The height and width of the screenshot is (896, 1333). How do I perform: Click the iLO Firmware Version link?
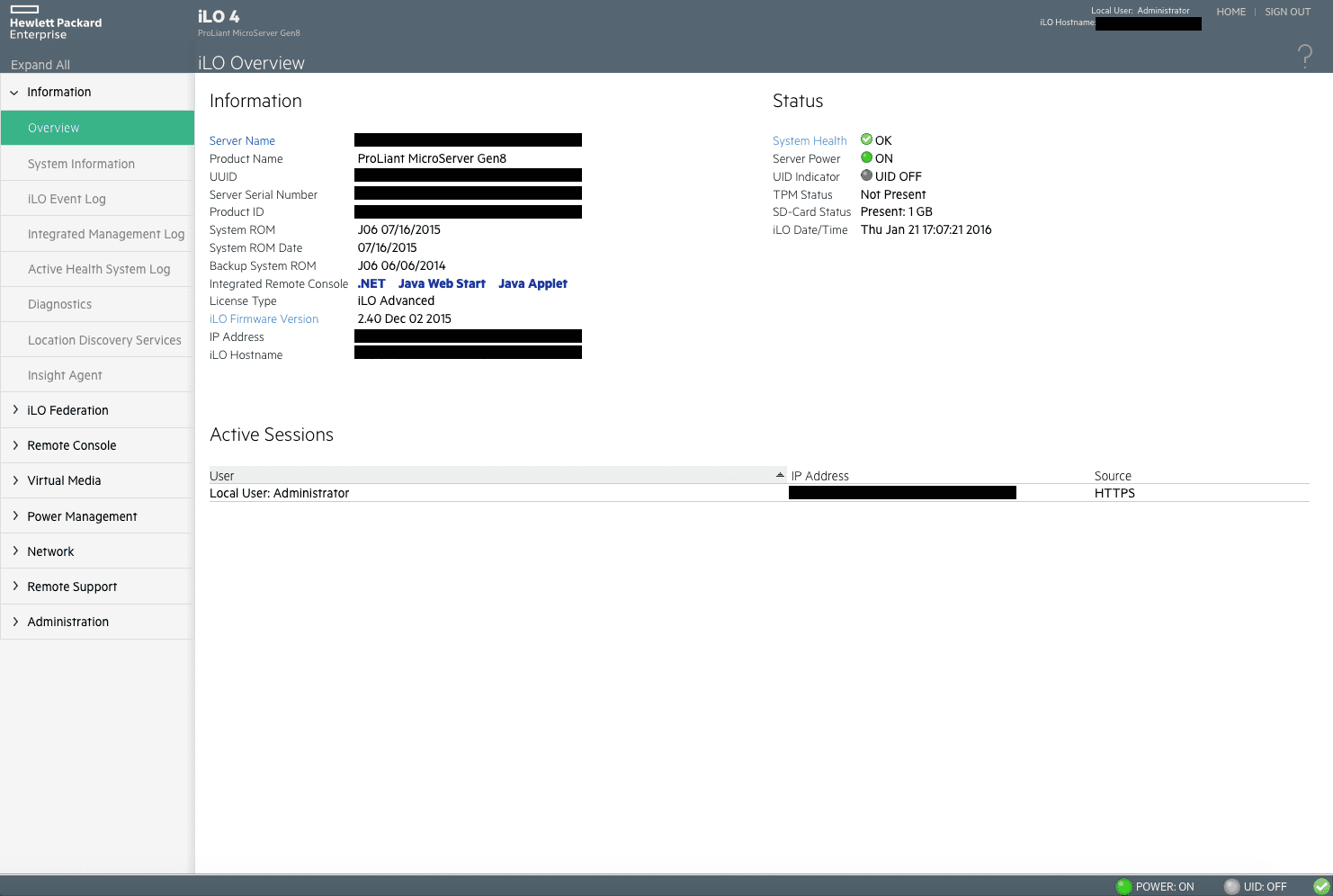[264, 318]
